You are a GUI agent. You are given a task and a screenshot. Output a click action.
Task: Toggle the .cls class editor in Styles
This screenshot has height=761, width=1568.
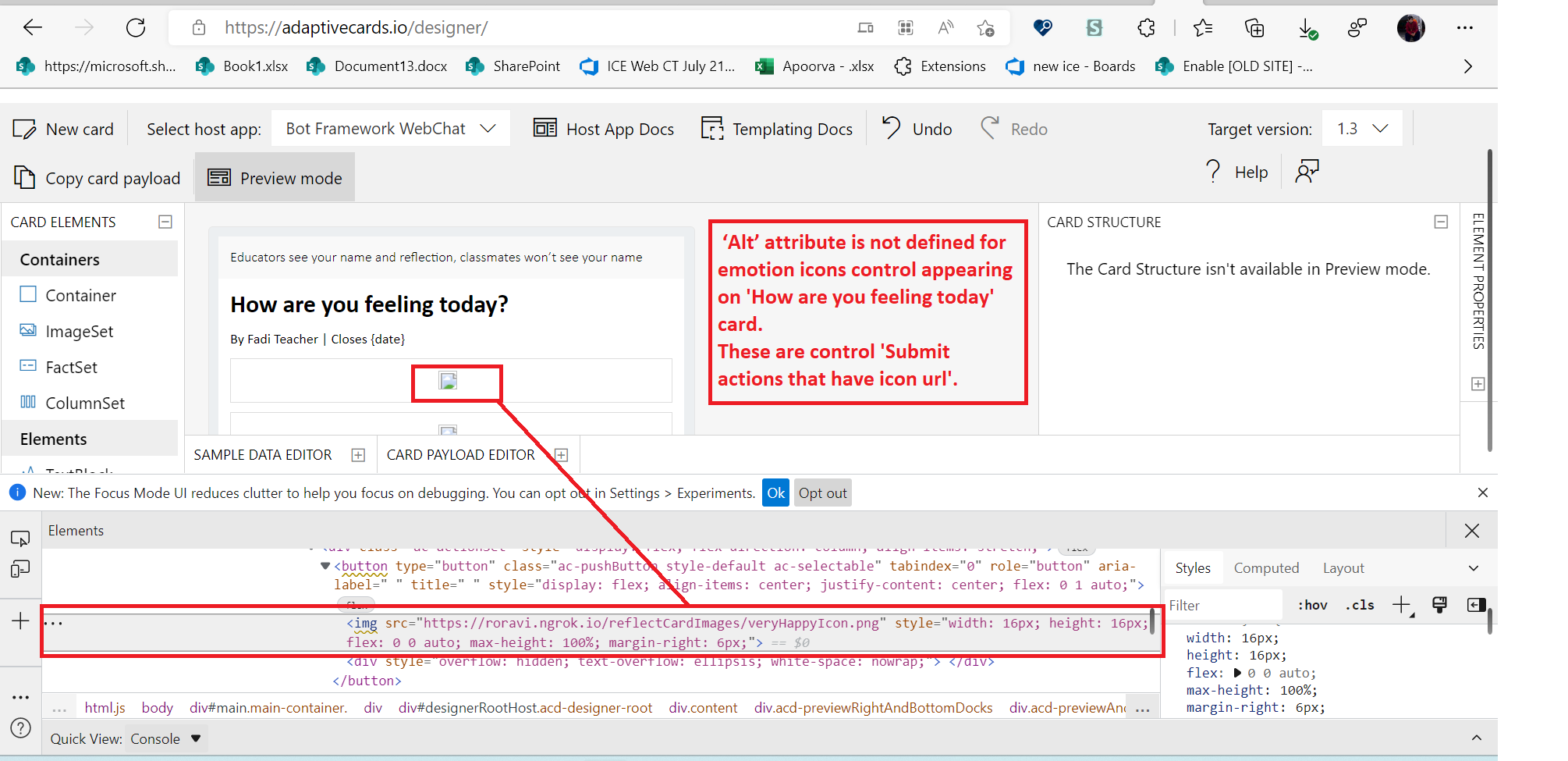[x=1359, y=605]
